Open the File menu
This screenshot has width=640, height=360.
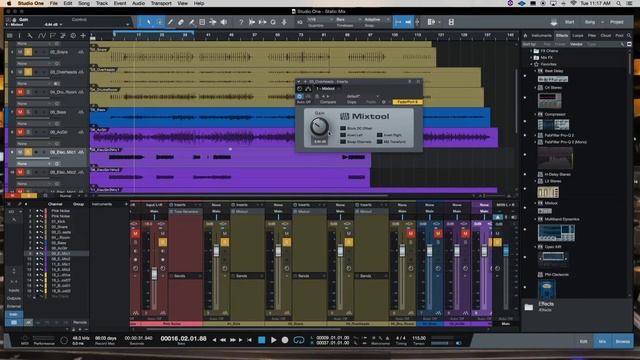[53, 3]
